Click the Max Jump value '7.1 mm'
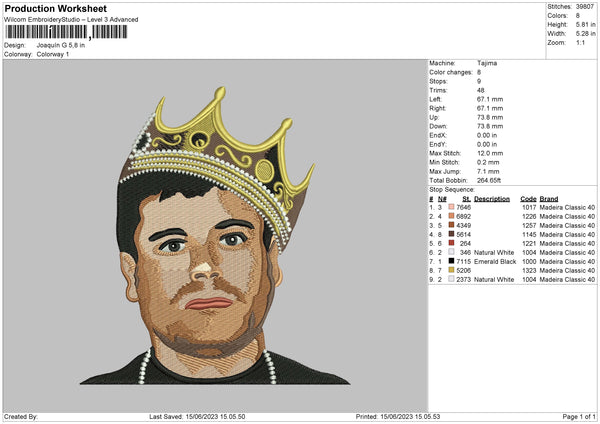The width and height of the screenshot is (600, 424). pyautogui.click(x=488, y=171)
